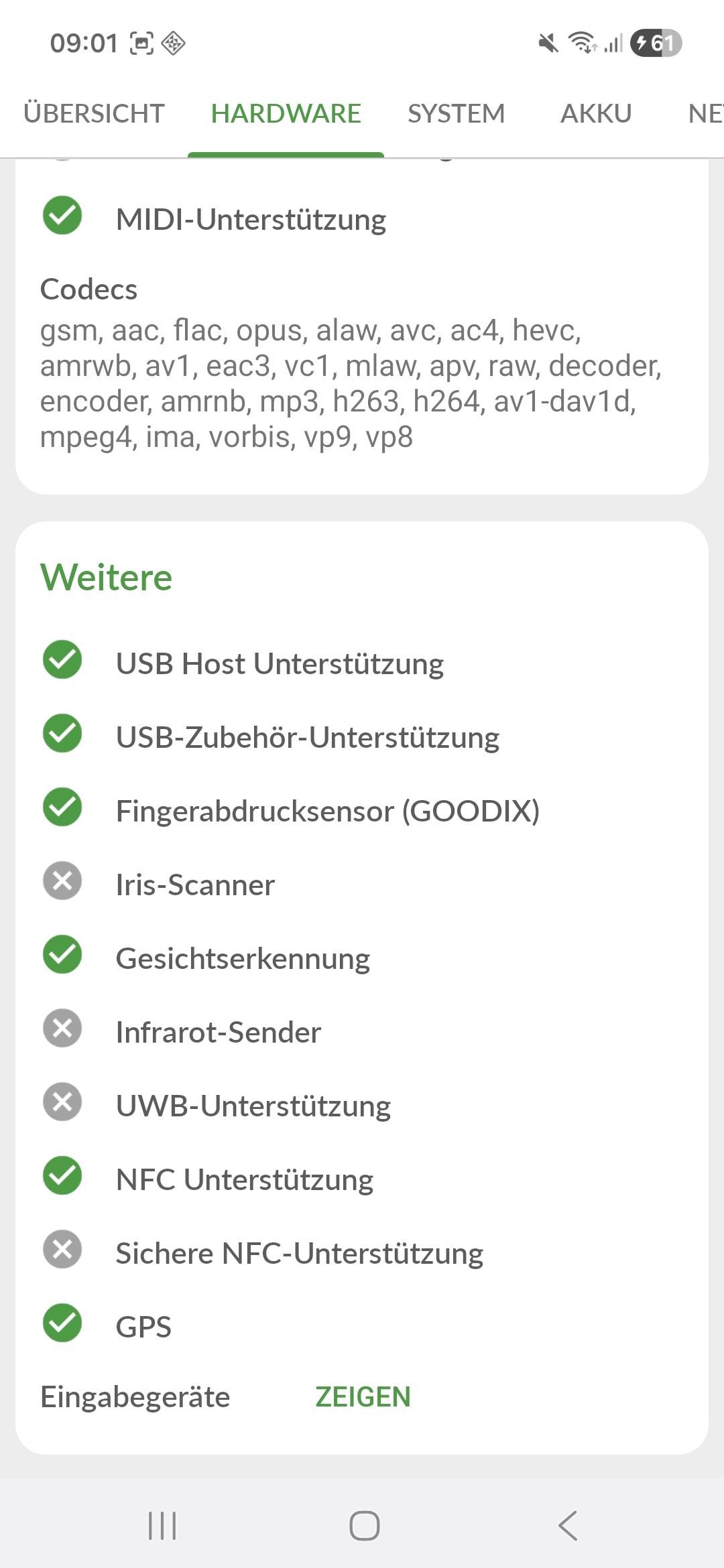Open recent apps from navigation bar
The height and width of the screenshot is (1568, 724).
(x=162, y=1526)
